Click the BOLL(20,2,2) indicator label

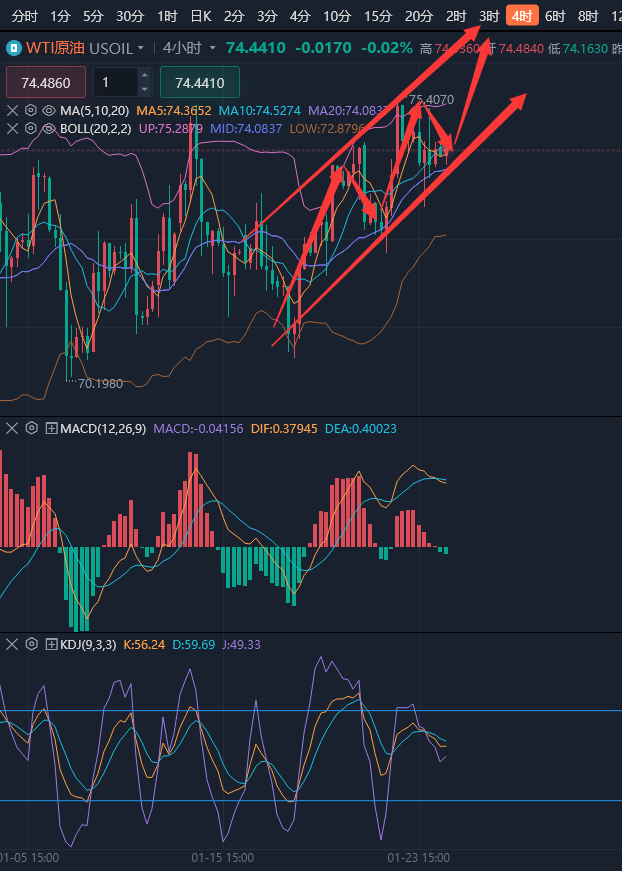(96, 129)
